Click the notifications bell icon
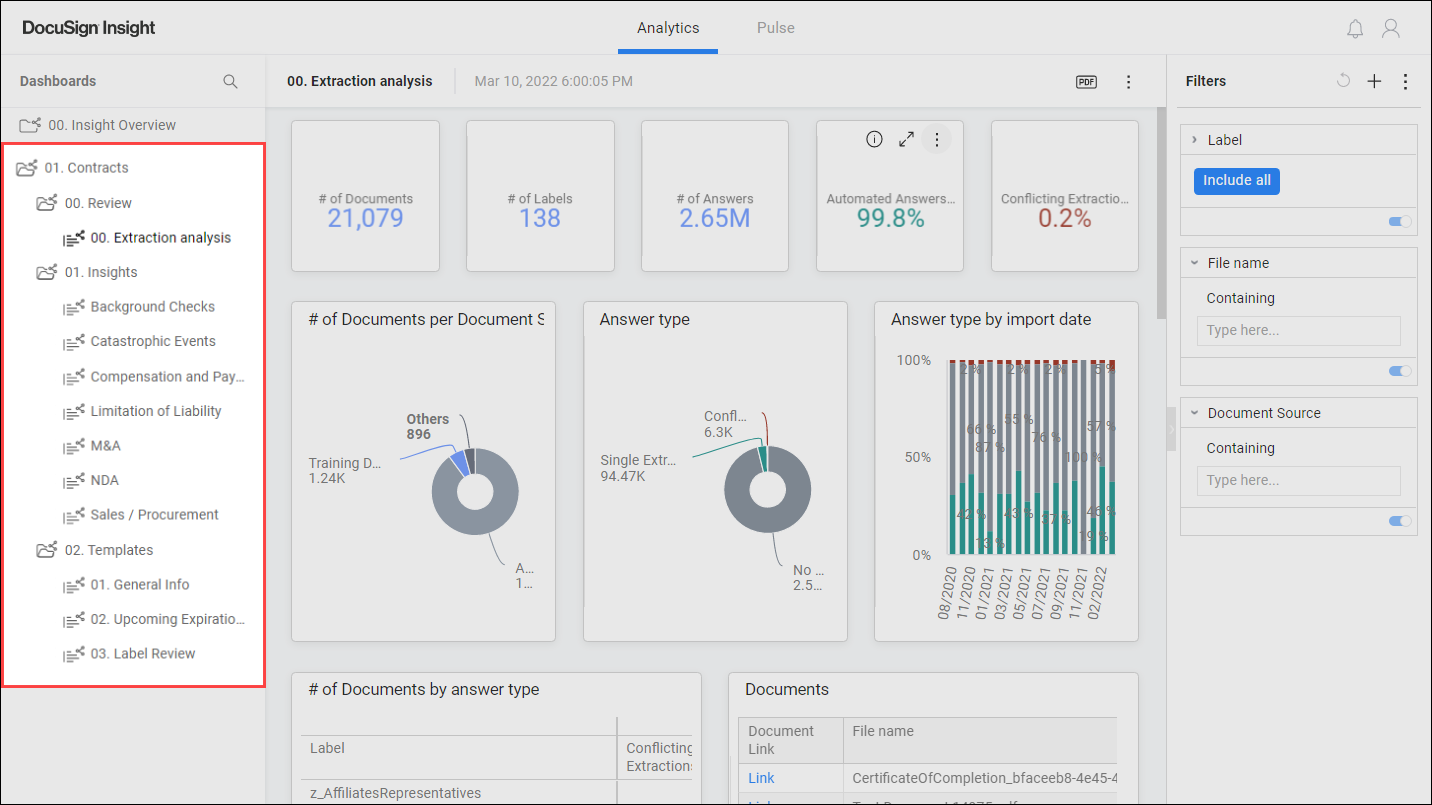This screenshot has width=1432, height=805. tap(1355, 29)
